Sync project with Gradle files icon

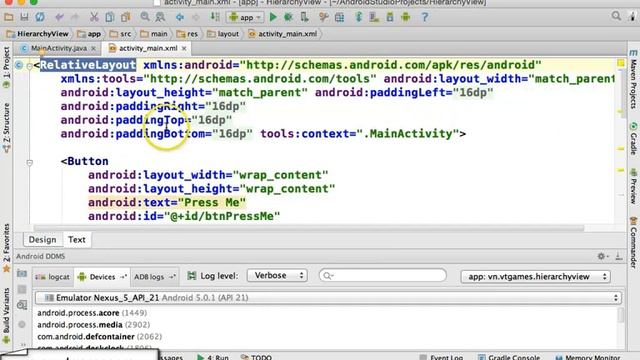(359, 17)
